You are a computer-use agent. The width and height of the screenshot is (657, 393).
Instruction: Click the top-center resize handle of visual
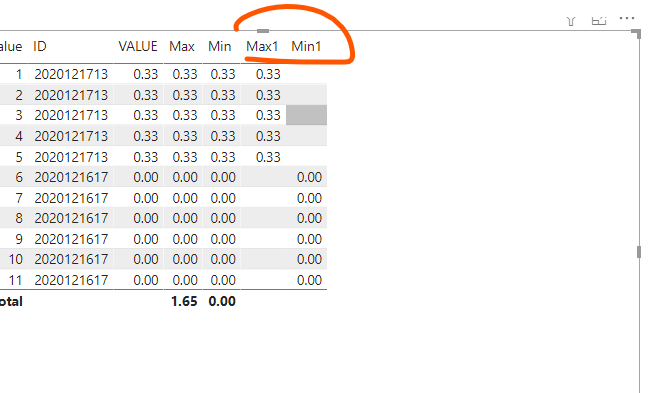263,31
